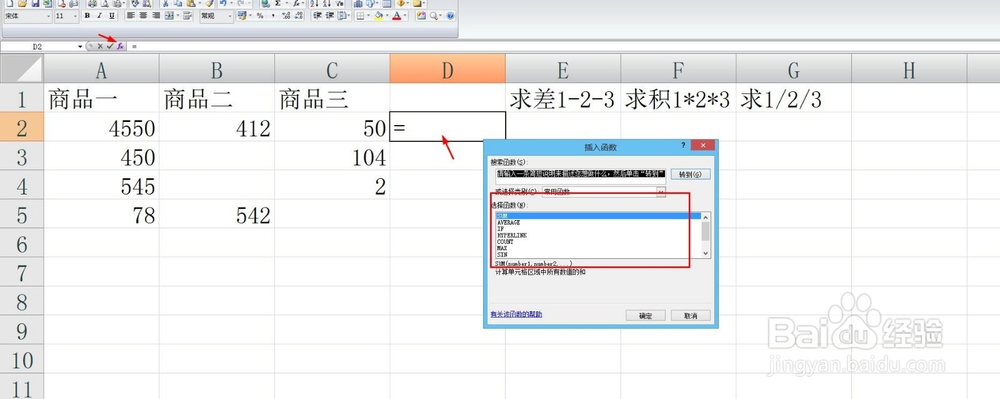Open the Merge and Center dropdown arrow

177,15
